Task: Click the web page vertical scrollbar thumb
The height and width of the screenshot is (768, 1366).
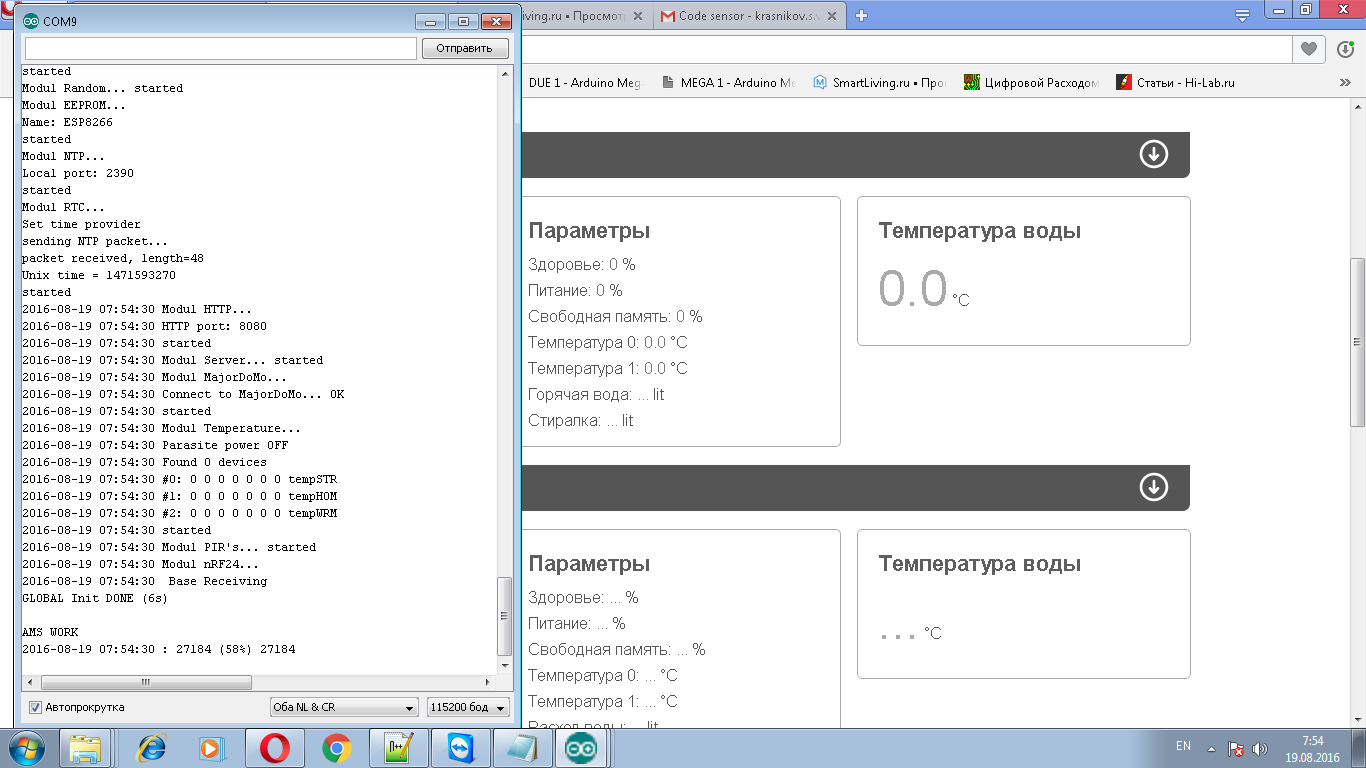Action: (1357, 342)
